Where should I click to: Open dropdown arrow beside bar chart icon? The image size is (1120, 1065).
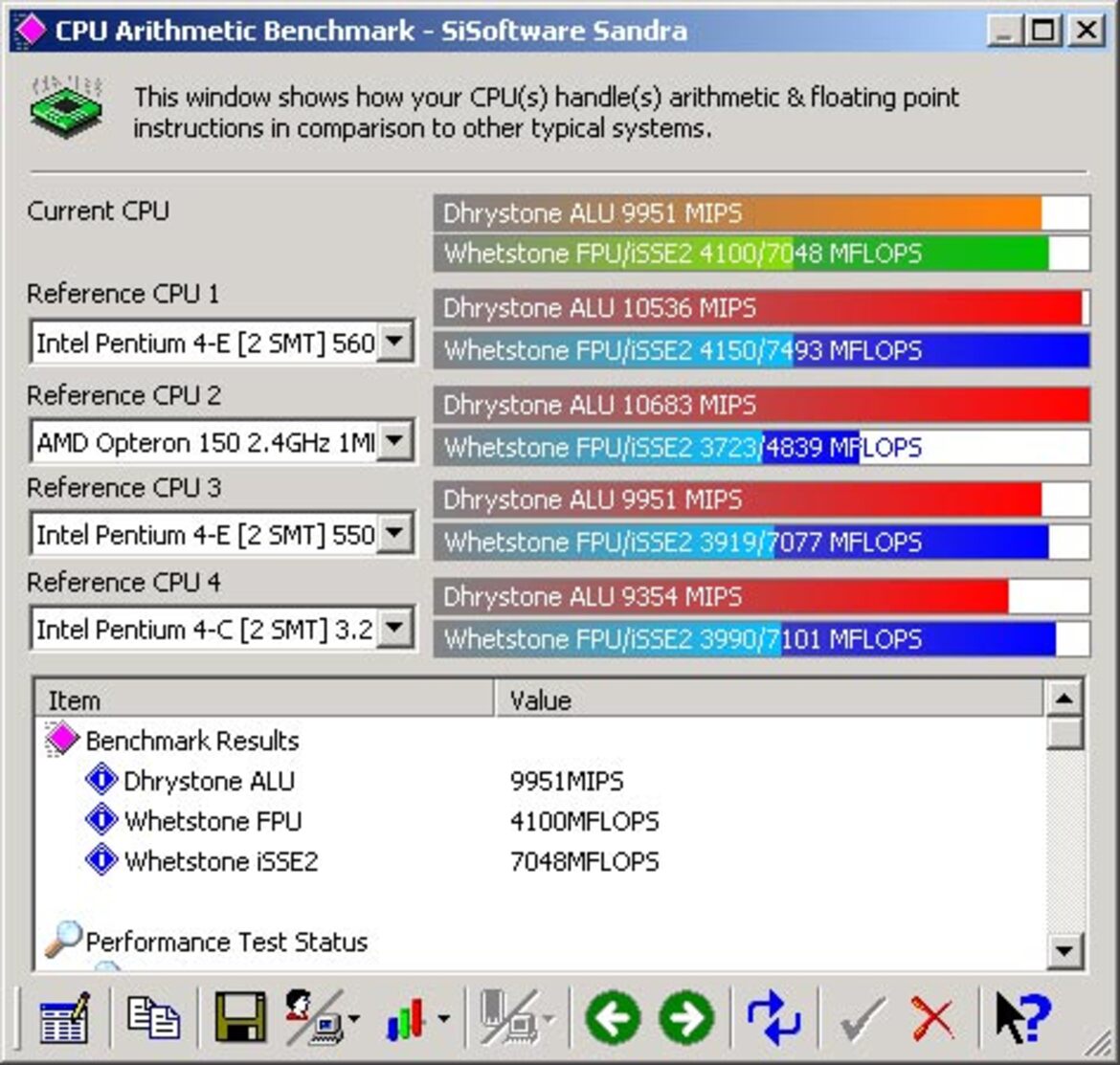click(x=443, y=1019)
